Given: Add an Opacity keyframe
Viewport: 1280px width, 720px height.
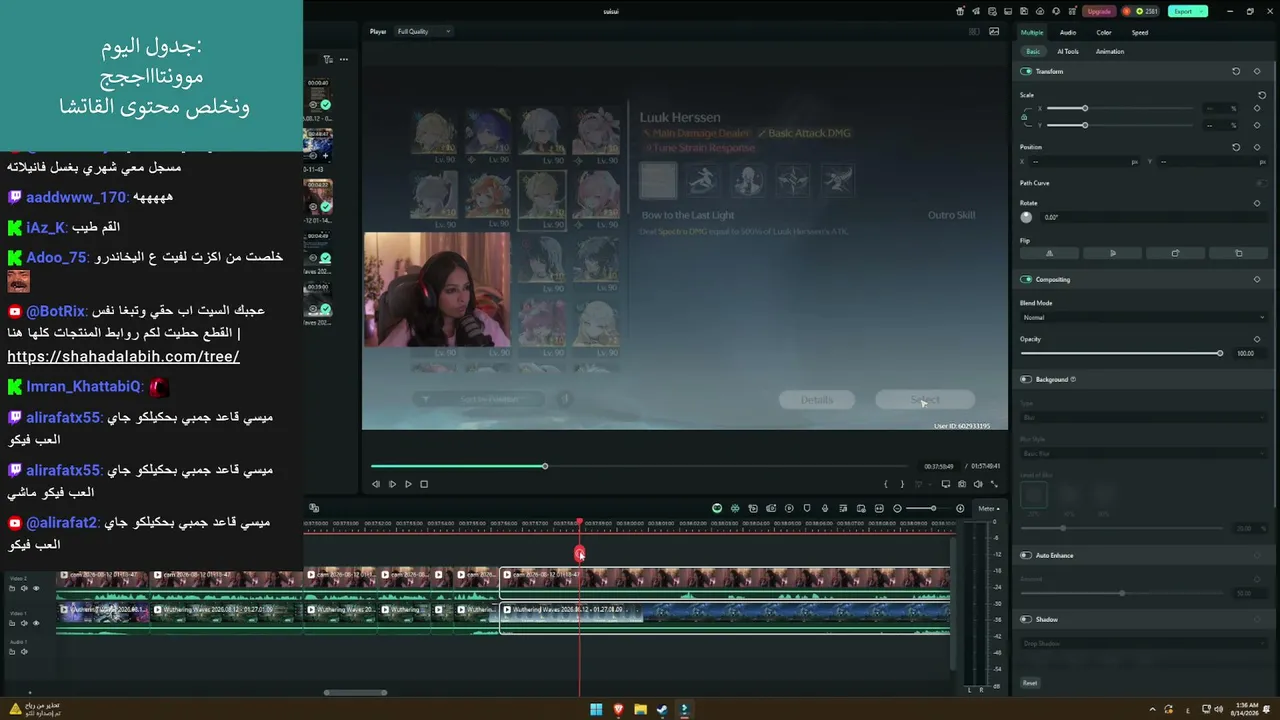Looking at the screenshot, I should 1257,339.
